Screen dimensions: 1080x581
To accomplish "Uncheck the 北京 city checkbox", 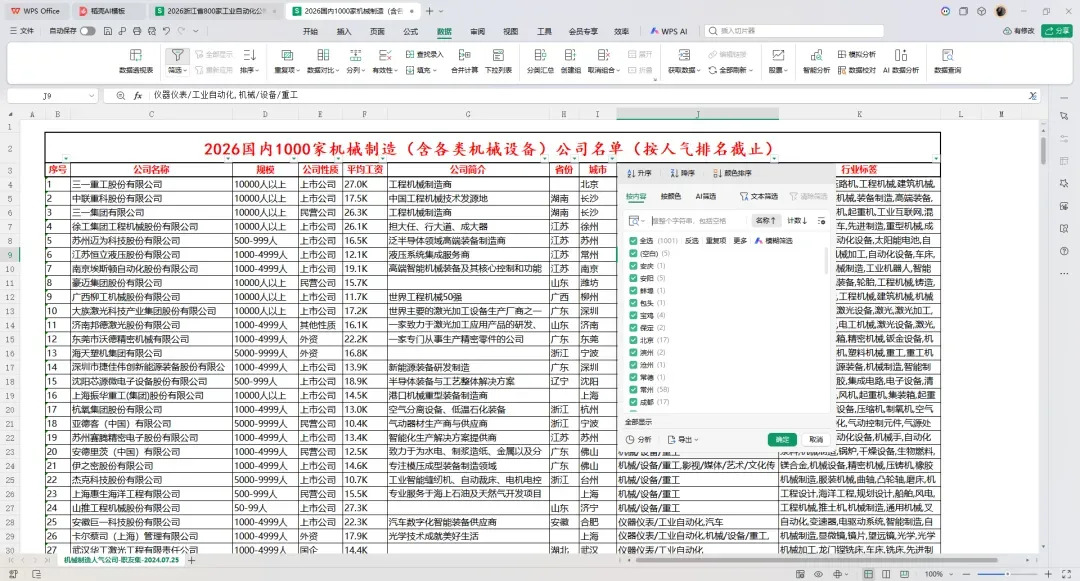I will click(x=633, y=340).
